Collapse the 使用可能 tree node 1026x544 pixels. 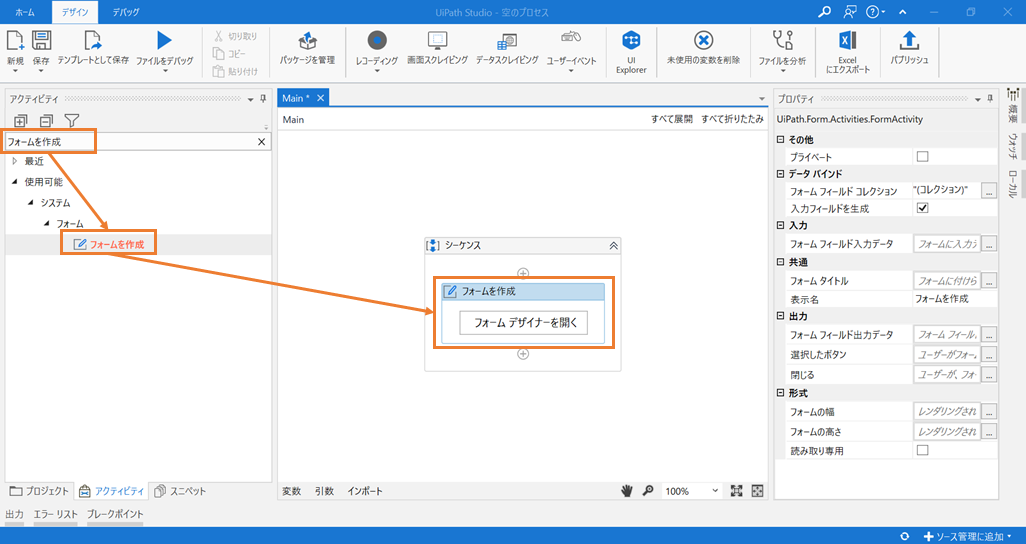[x=15, y=182]
